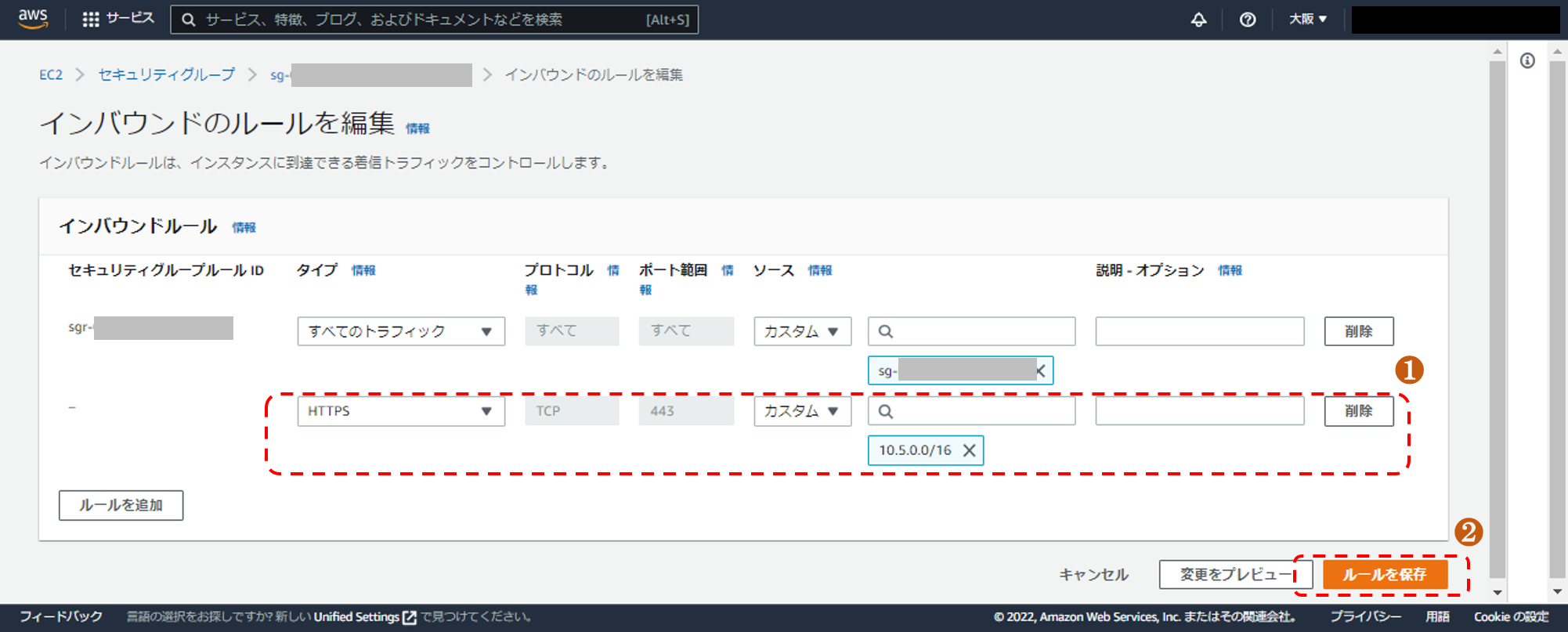Navigate to the EC2 breadcrumb link
The width and height of the screenshot is (1568, 632).
tap(51, 75)
